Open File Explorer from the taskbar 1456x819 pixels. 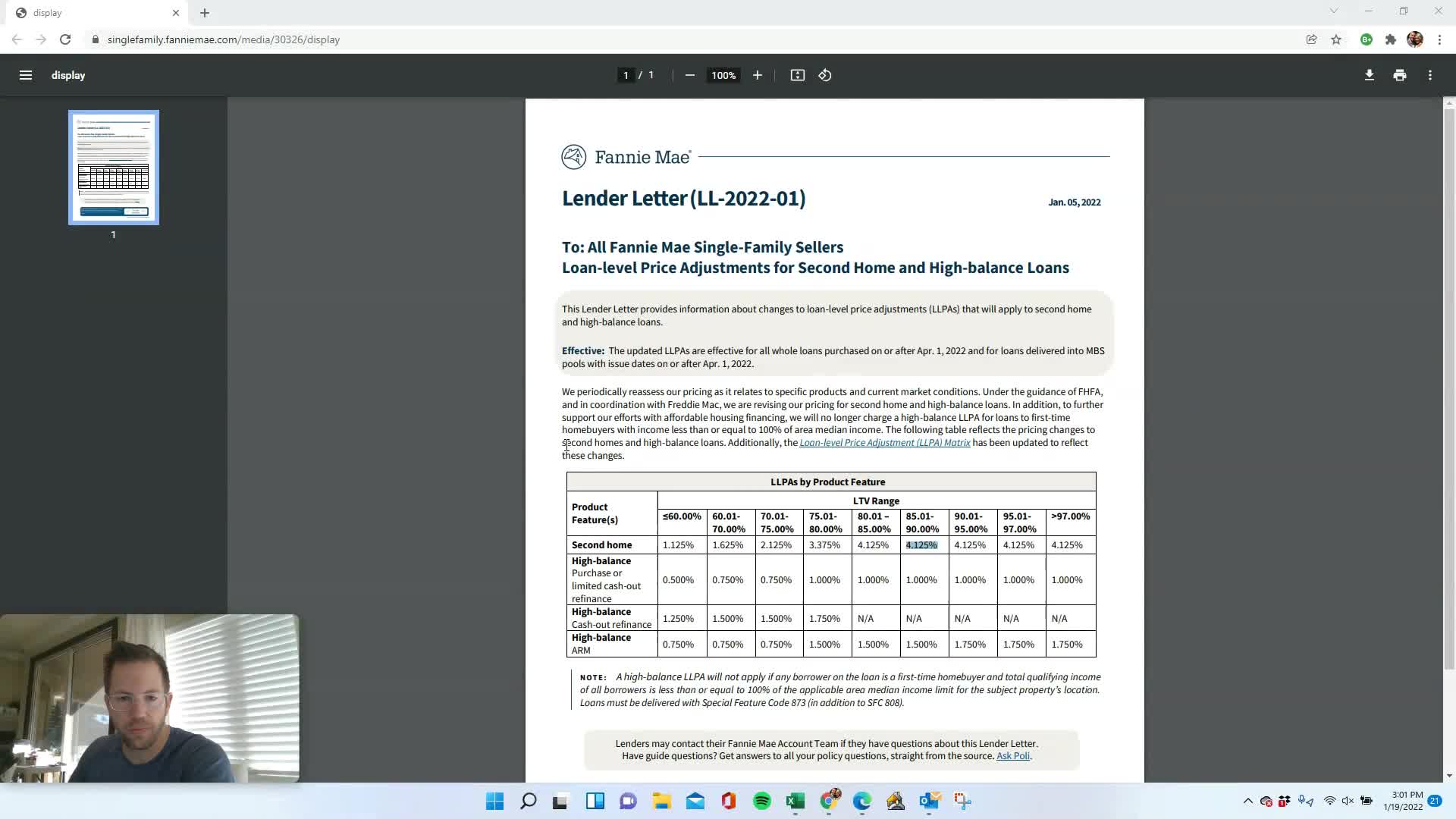pyautogui.click(x=662, y=801)
